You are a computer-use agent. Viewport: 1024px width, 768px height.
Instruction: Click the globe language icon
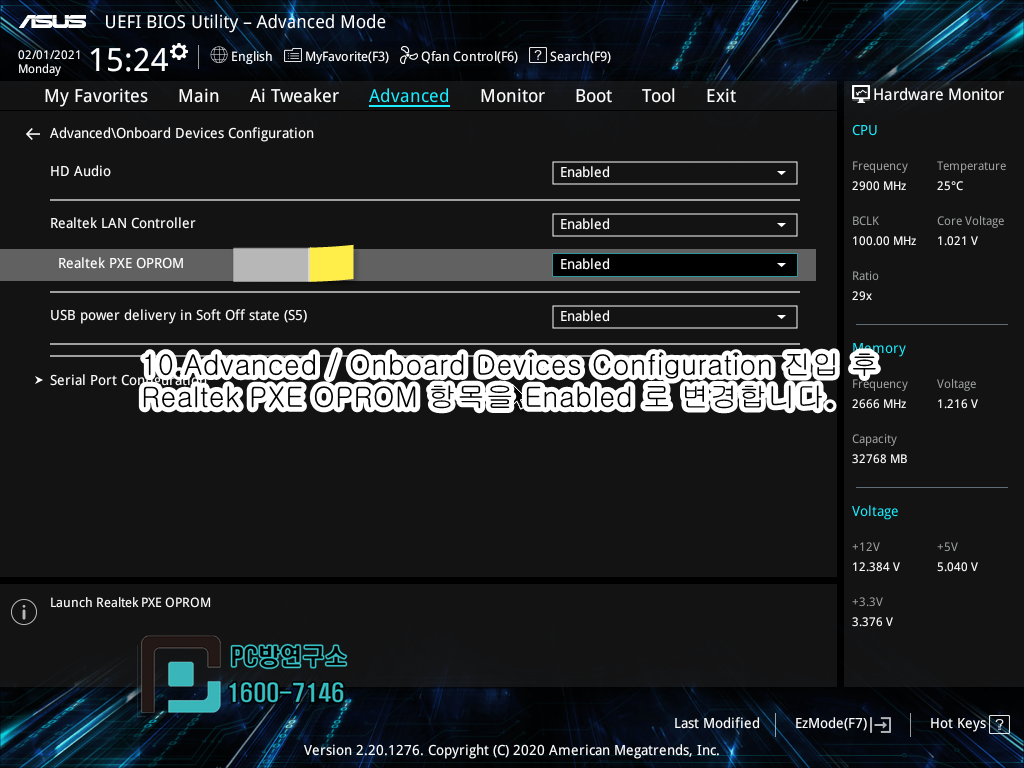pos(219,56)
